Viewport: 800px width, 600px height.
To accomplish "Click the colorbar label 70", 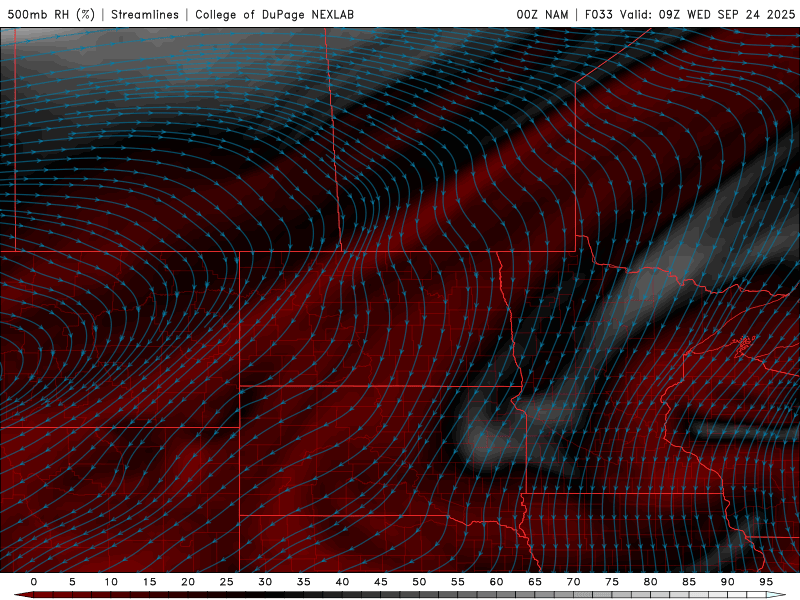I will (573, 582).
